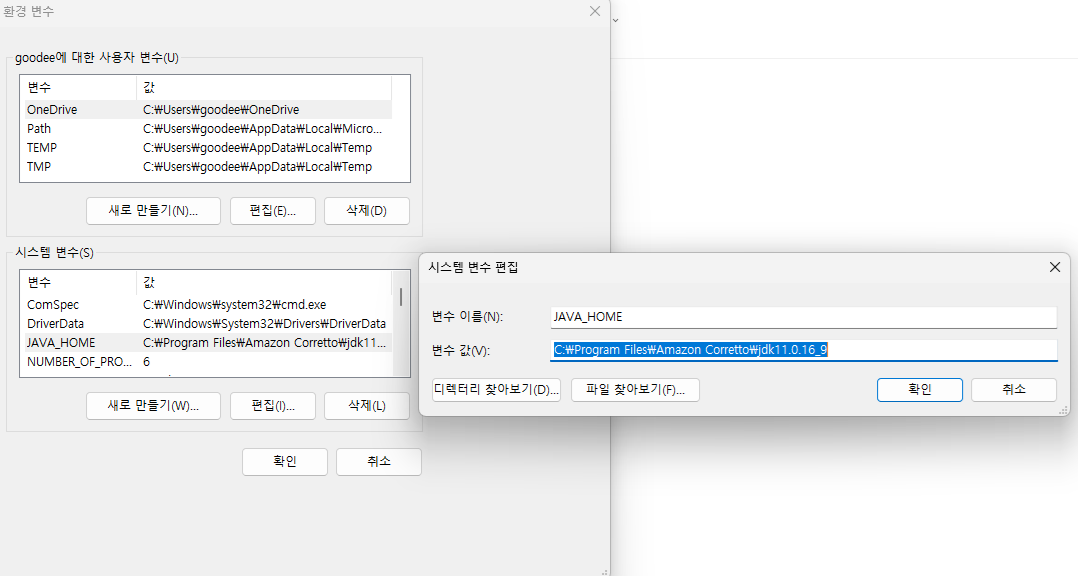
Task: Click the C:\Users\goodee\OneDrive value cell
Action: (221, 109)
